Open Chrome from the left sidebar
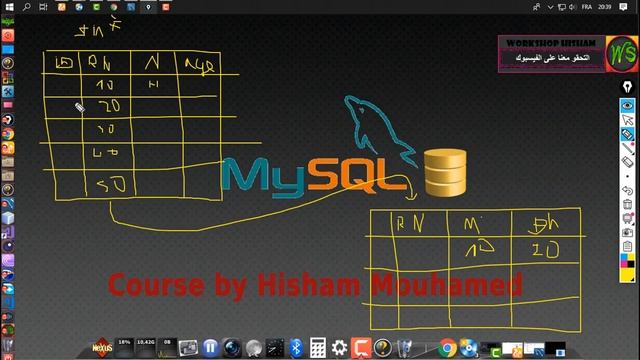The width and height of the screenshot is (640, 360). [8, 134]
